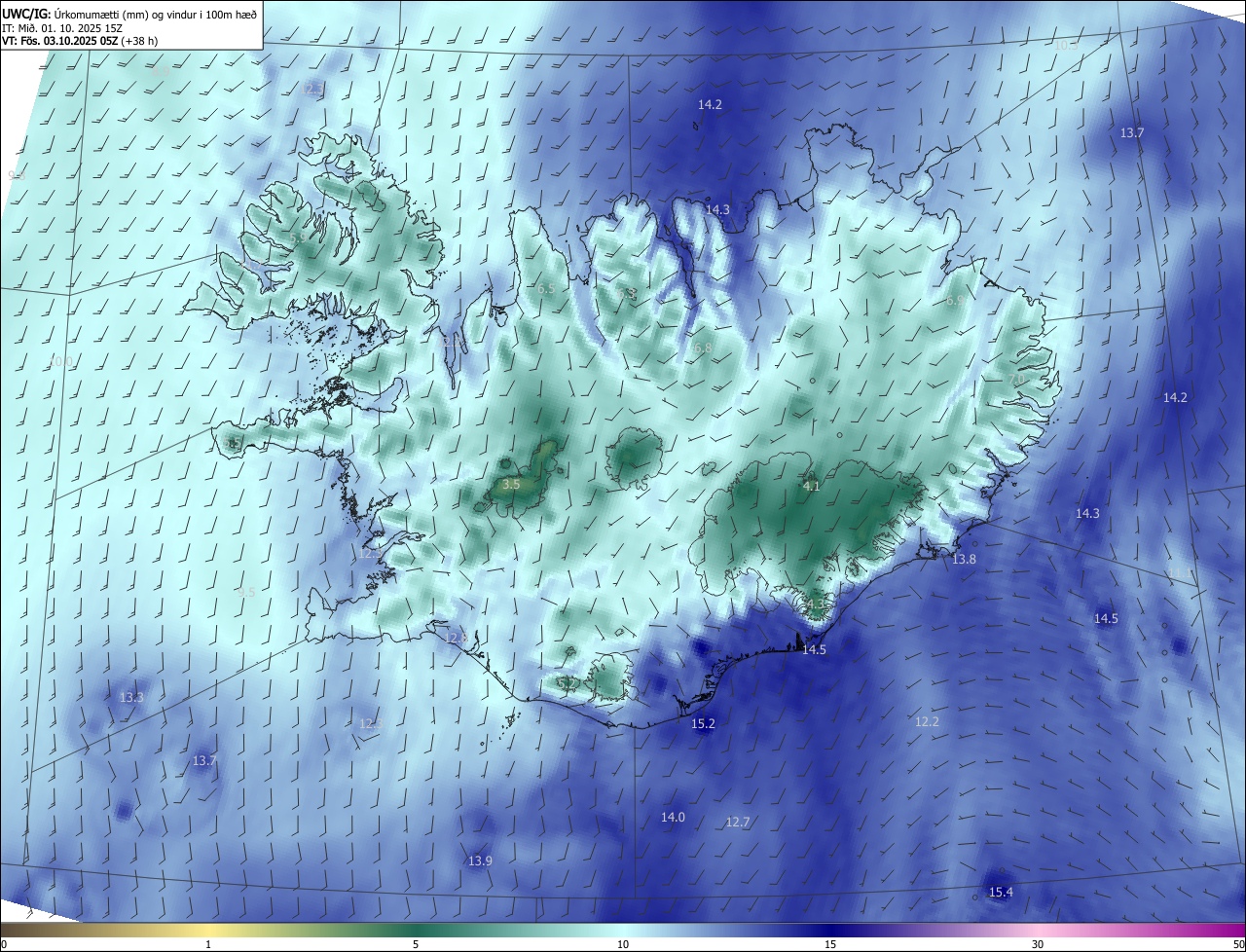The height and width of the screenshot is (952, 1246).
Task: Click the 13.9 value label
Action: pyautogui.click(x=480, y=860)
